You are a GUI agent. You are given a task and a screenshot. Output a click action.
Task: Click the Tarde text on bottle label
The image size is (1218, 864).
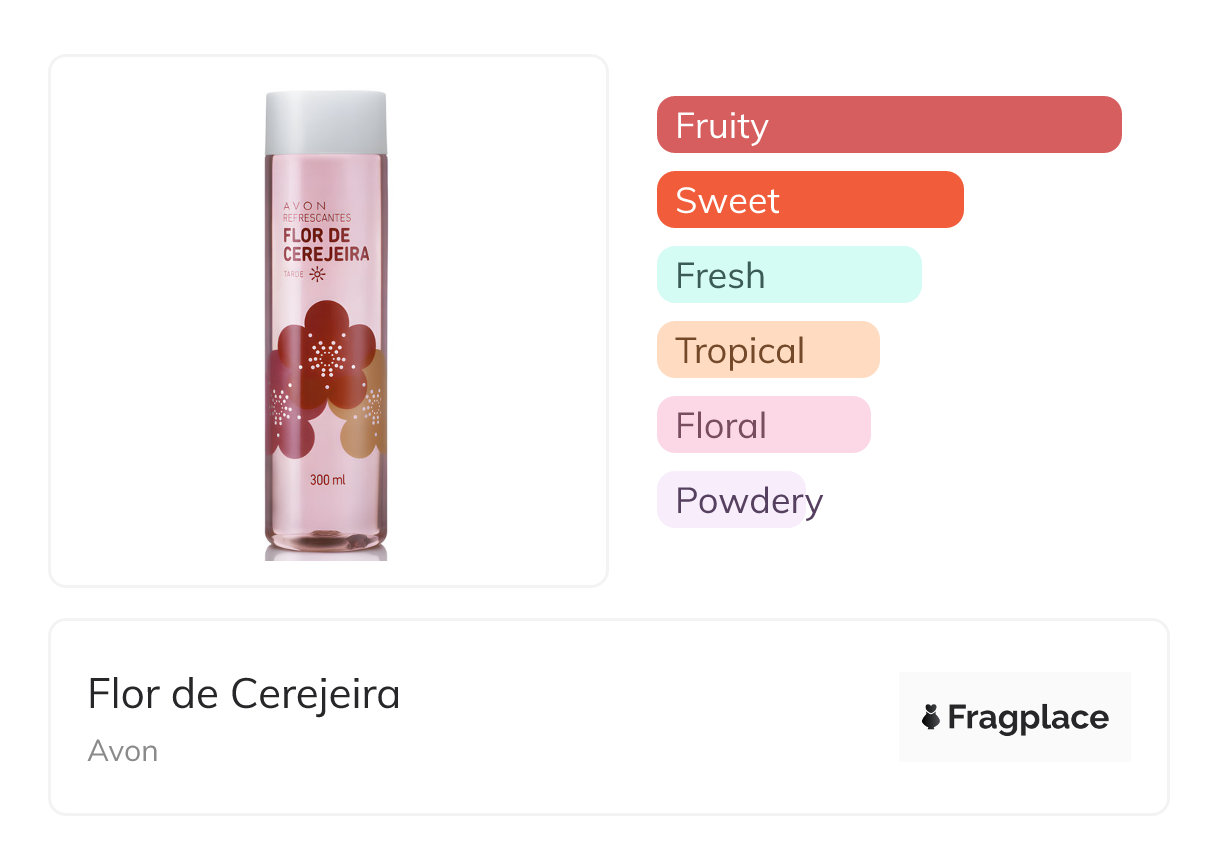click(294, 275)
